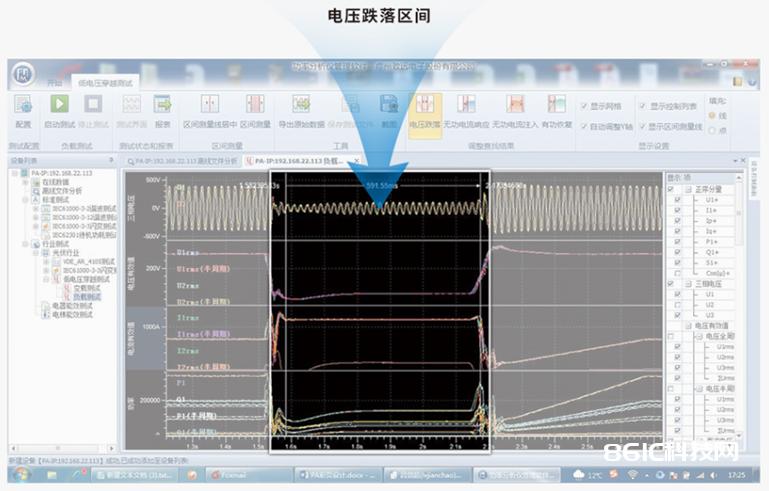Switch to 低电压穿越测试 ribbon tab
769x491 pixels.
[x=105, y=83]
